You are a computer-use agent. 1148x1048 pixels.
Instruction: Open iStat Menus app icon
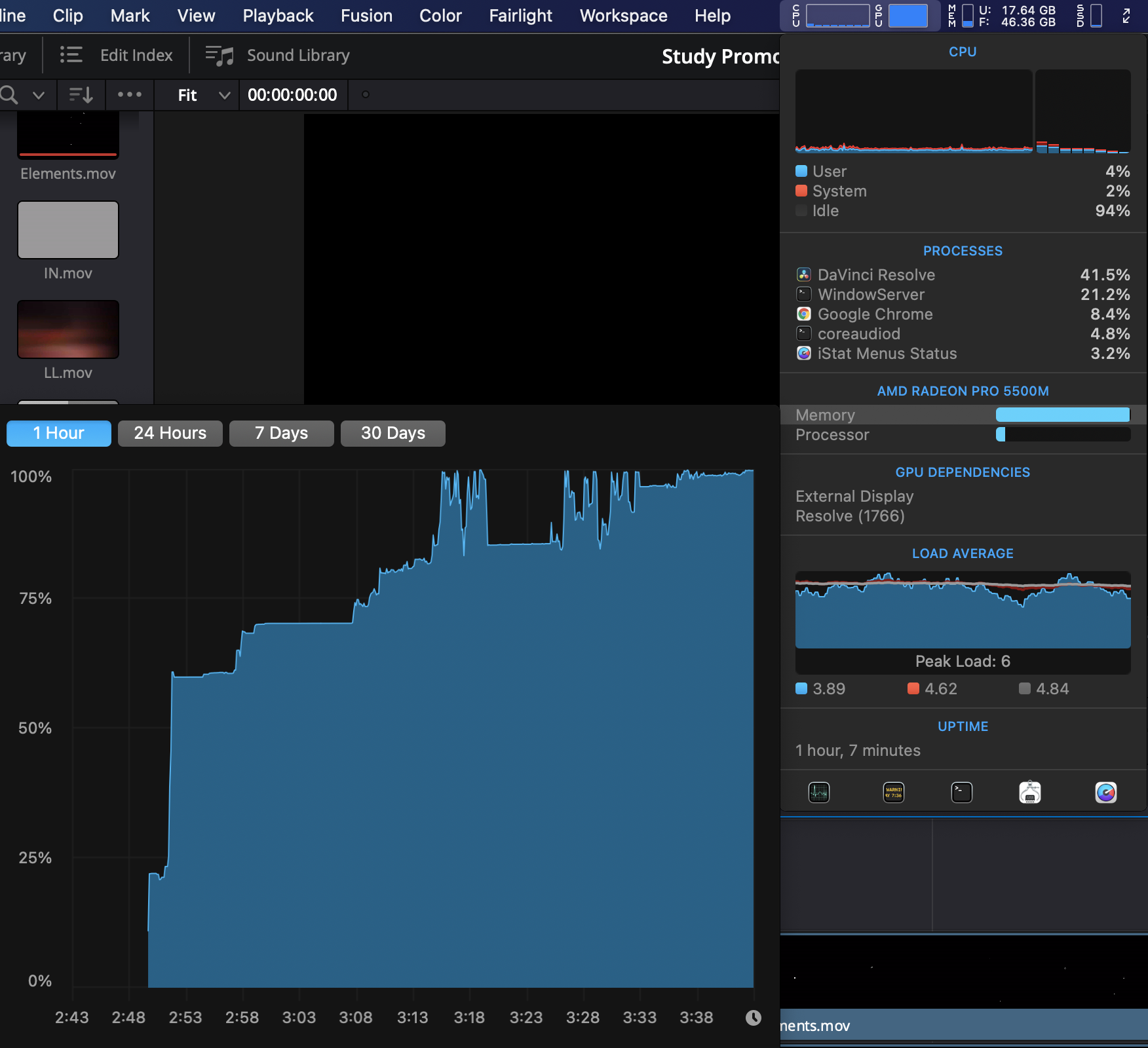[1106, 793]
